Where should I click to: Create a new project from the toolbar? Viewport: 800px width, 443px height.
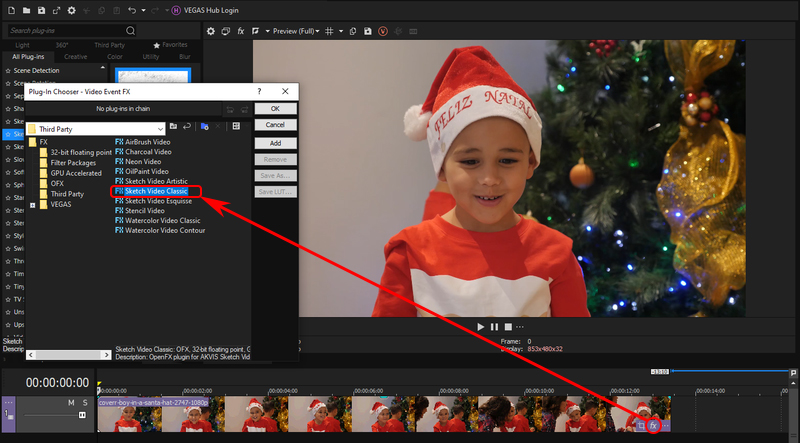tap(11, 10)
